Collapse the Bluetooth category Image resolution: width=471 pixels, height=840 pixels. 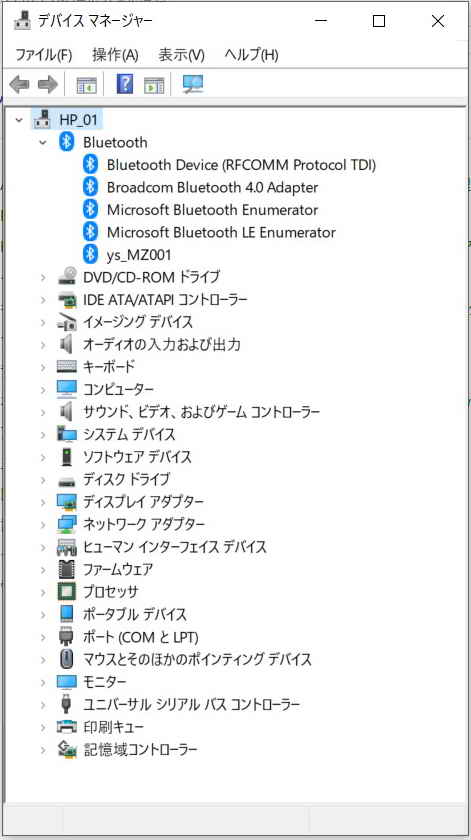[x=43, y=142]
